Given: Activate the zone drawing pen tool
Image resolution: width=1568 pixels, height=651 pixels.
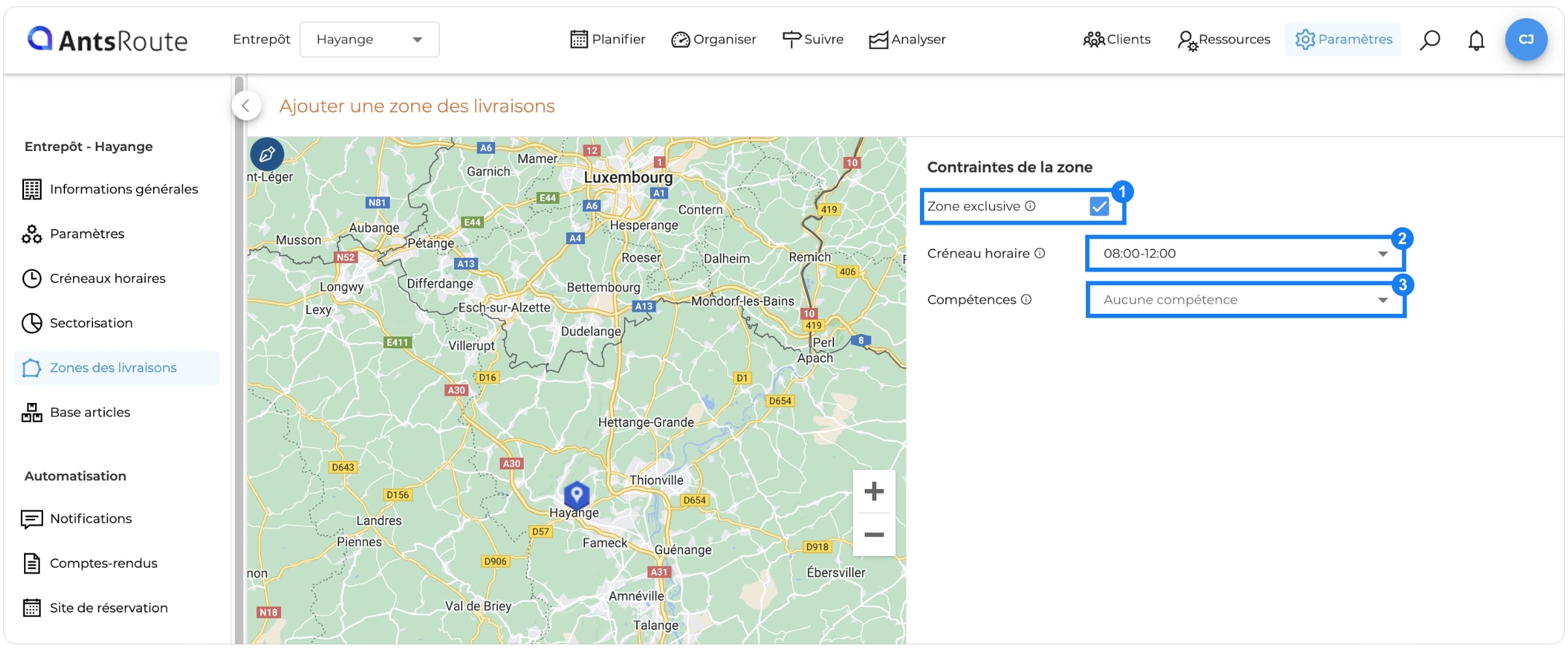Looking at the screenshot, I should (x=267, y=155).
